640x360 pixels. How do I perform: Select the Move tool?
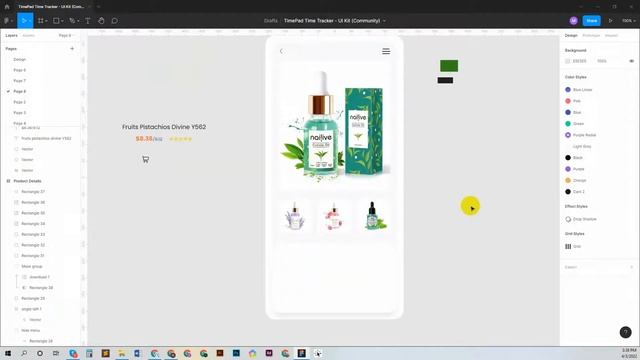[24, 20]
